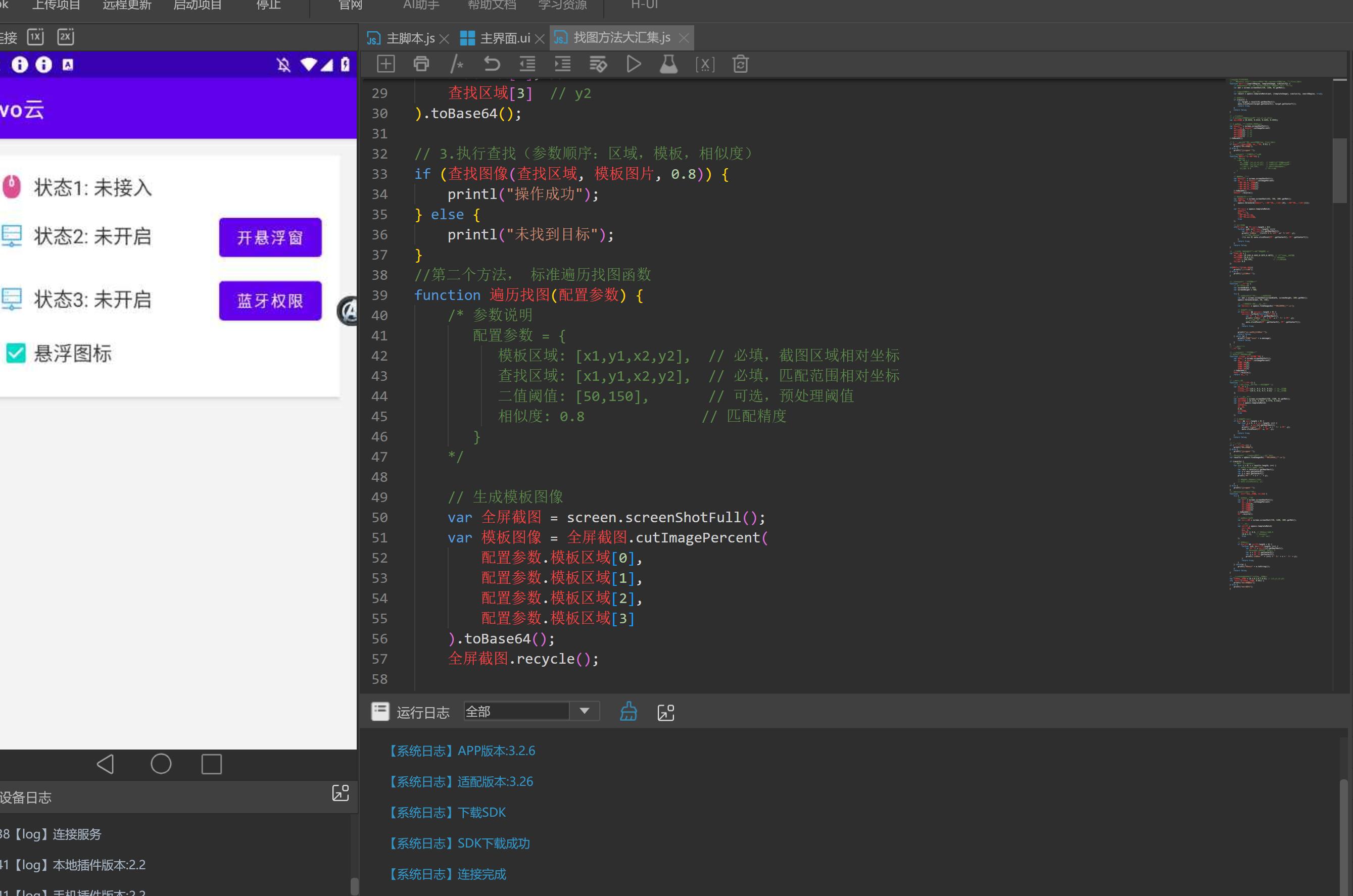Close the 主界面.ui tab
The image size is (1353, 896).
[540, 39]
